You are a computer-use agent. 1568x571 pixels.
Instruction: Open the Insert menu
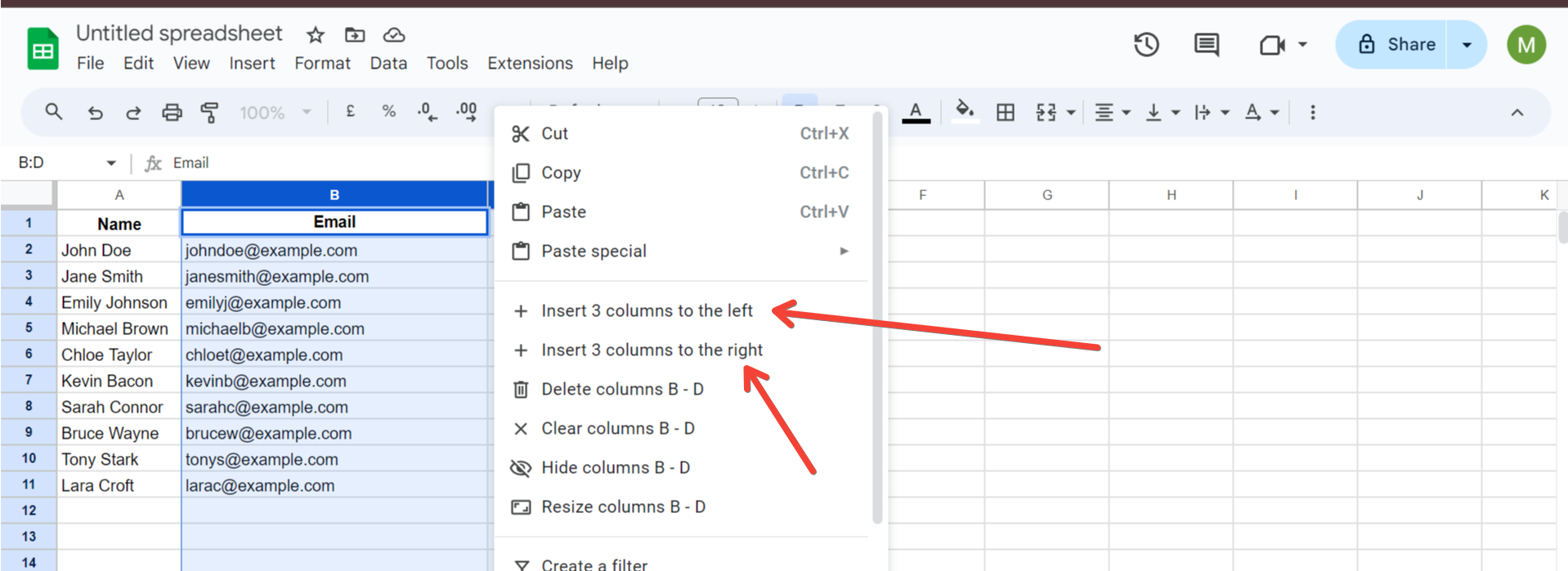252,63
